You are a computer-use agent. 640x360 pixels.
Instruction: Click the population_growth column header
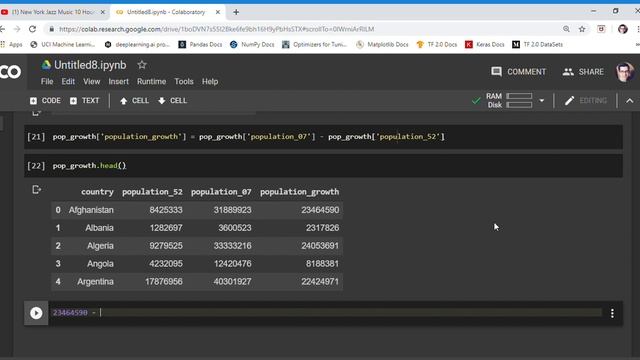point(300,192)
